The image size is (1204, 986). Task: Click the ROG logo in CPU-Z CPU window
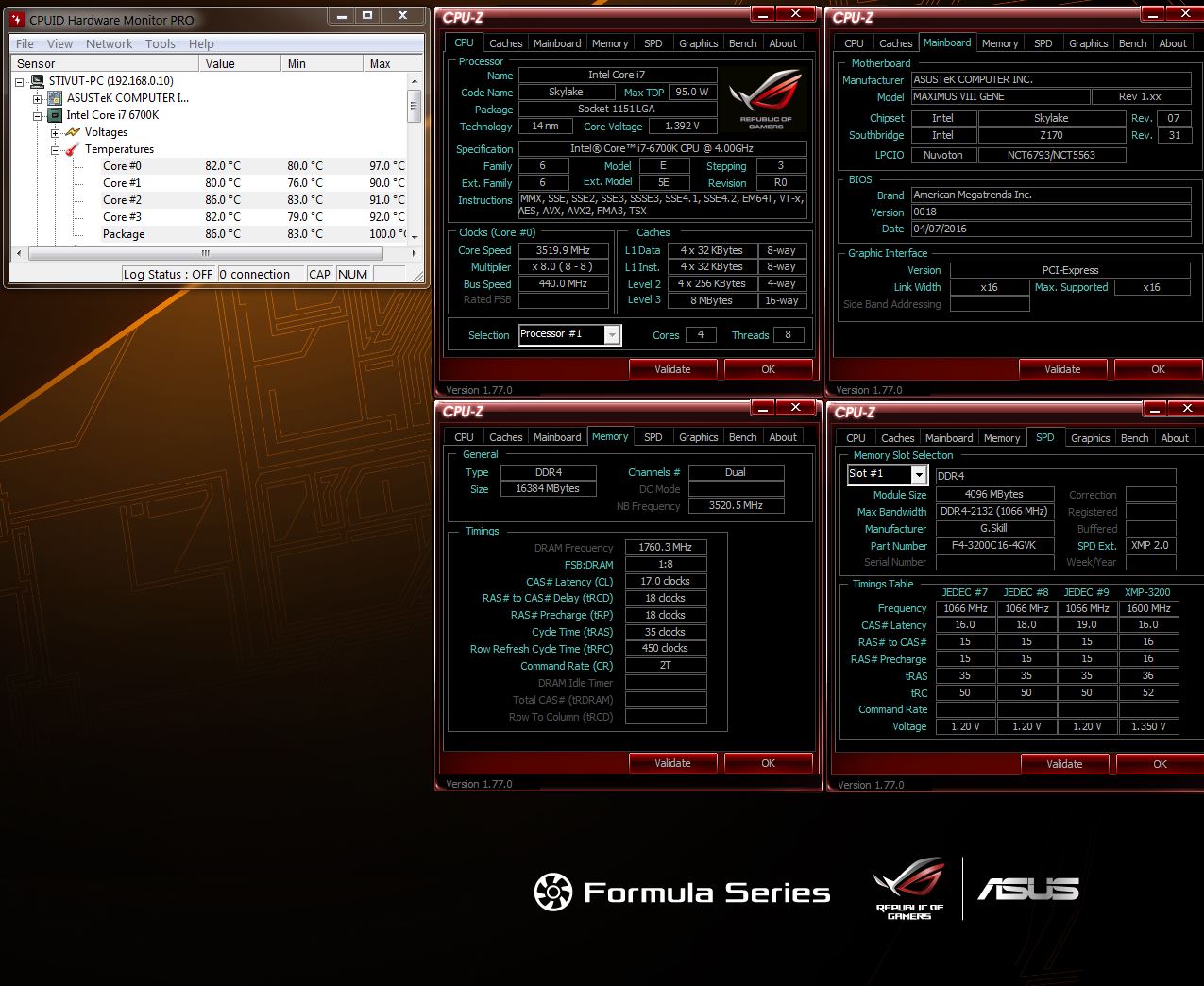pyautogui.click(x=766, y=97)
